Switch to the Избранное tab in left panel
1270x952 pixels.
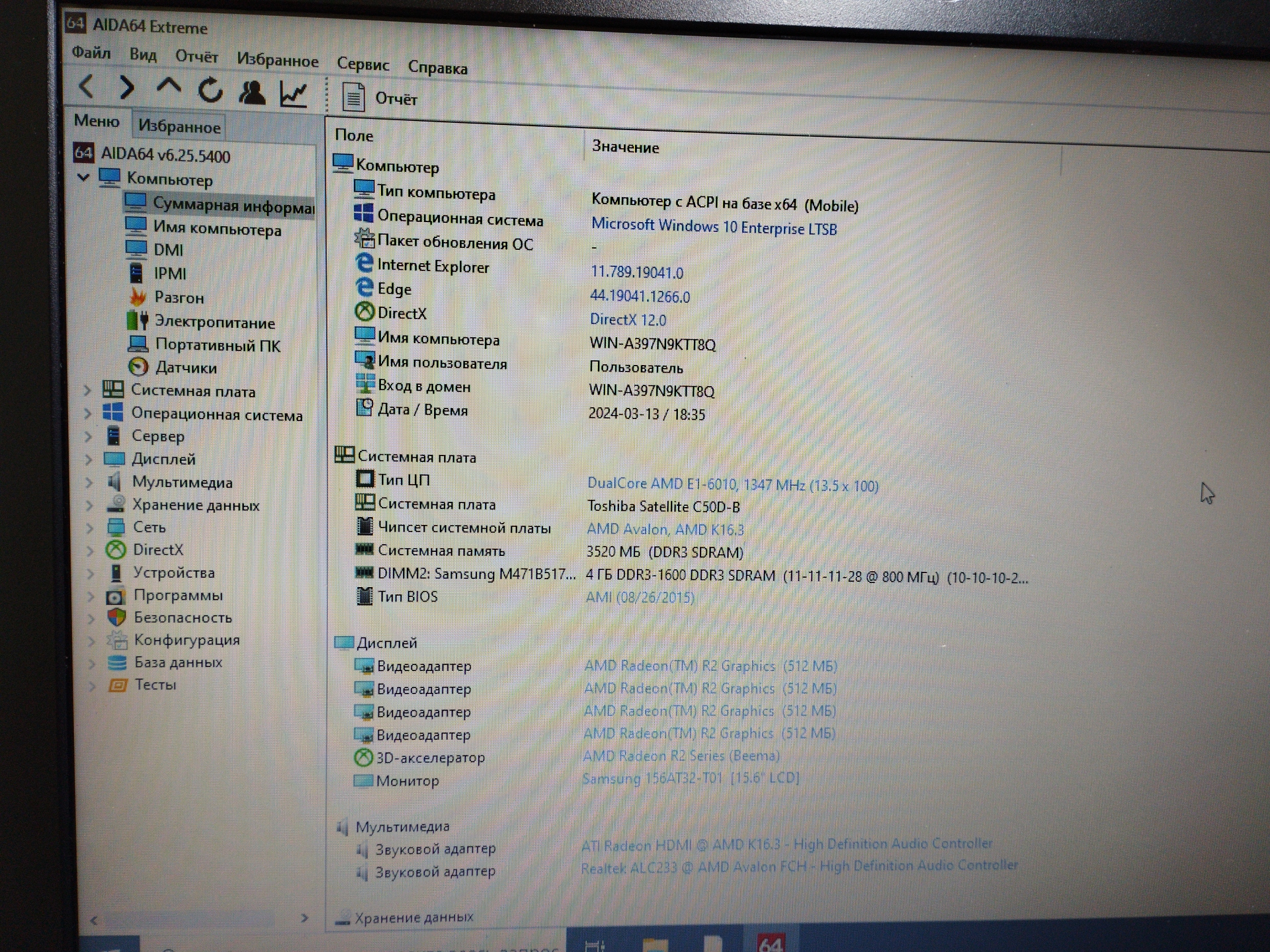click(x=179, y=126)
